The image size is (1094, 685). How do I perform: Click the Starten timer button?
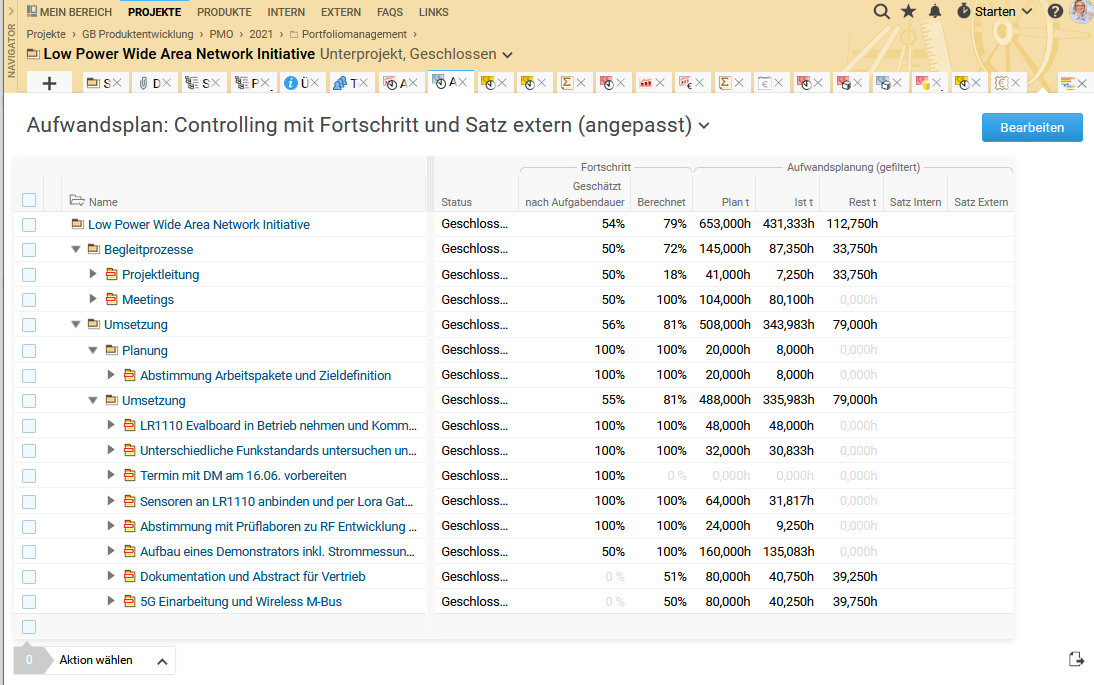pos(994,11)
